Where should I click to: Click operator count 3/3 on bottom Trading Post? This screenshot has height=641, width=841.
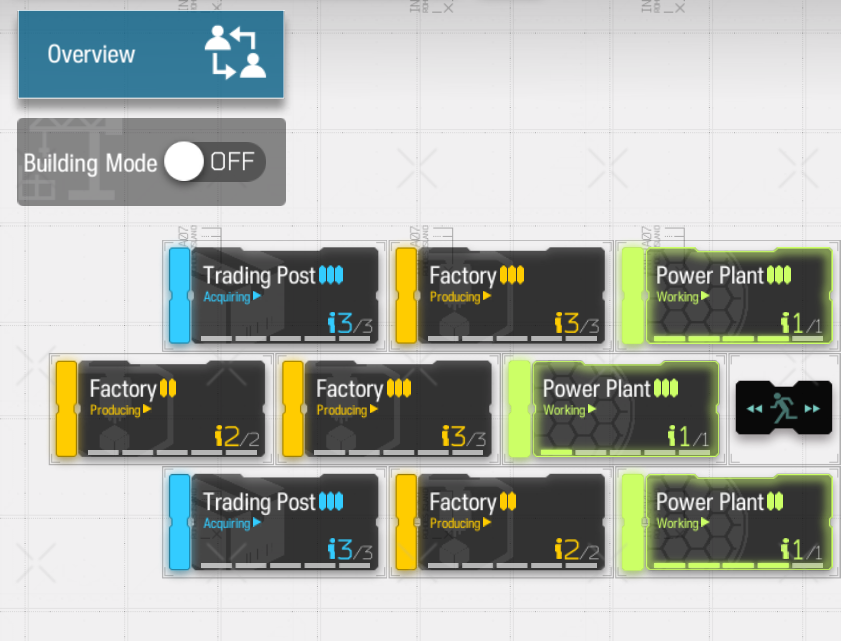(350, 549)
